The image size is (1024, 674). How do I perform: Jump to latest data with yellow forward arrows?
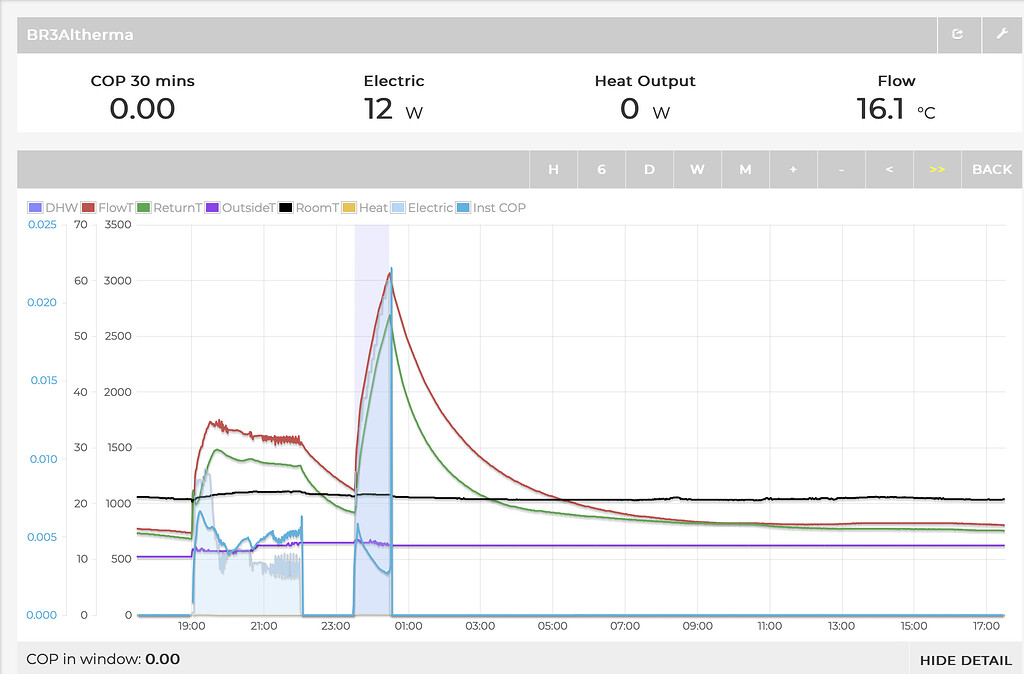pyautogui.click(x=937, y=169)
